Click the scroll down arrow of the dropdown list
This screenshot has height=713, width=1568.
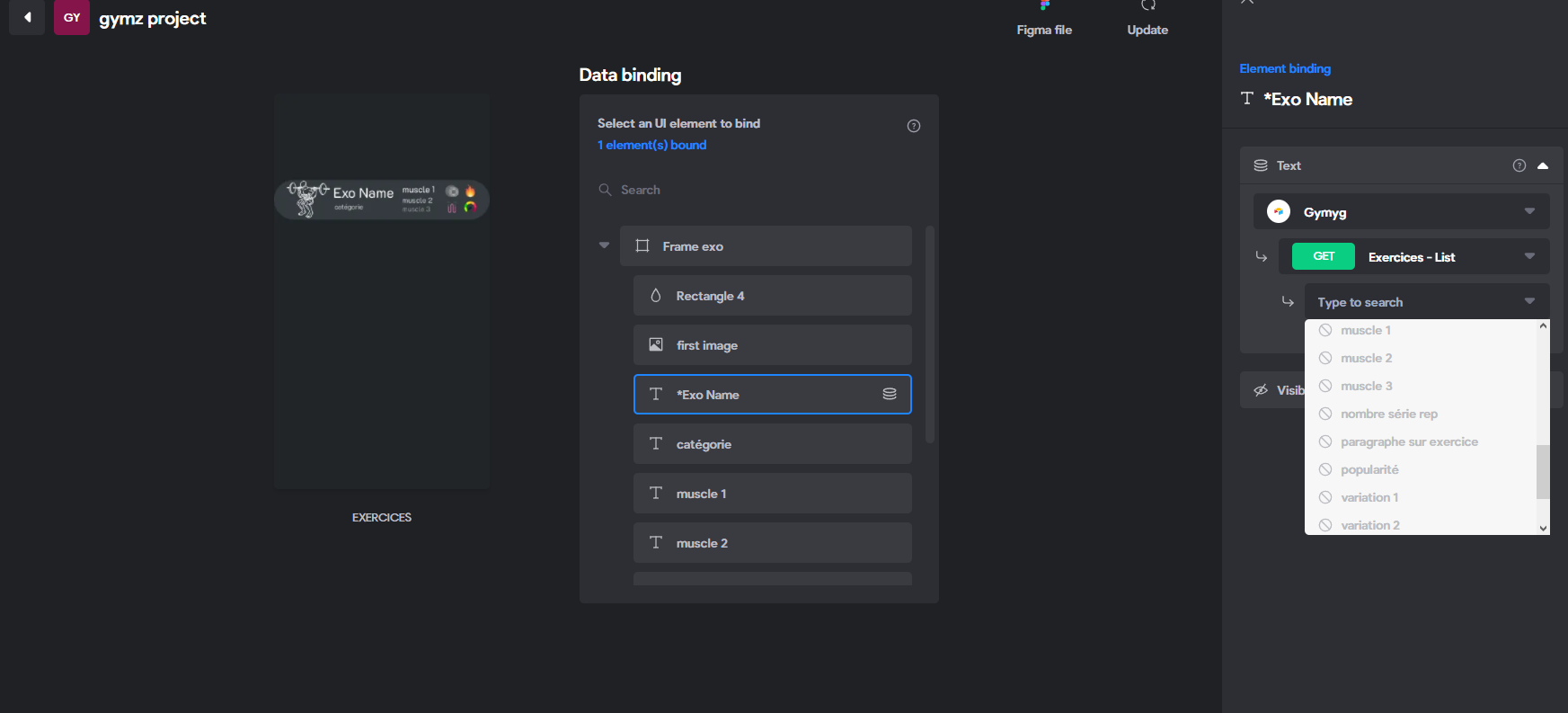(x=1543, y=529)
